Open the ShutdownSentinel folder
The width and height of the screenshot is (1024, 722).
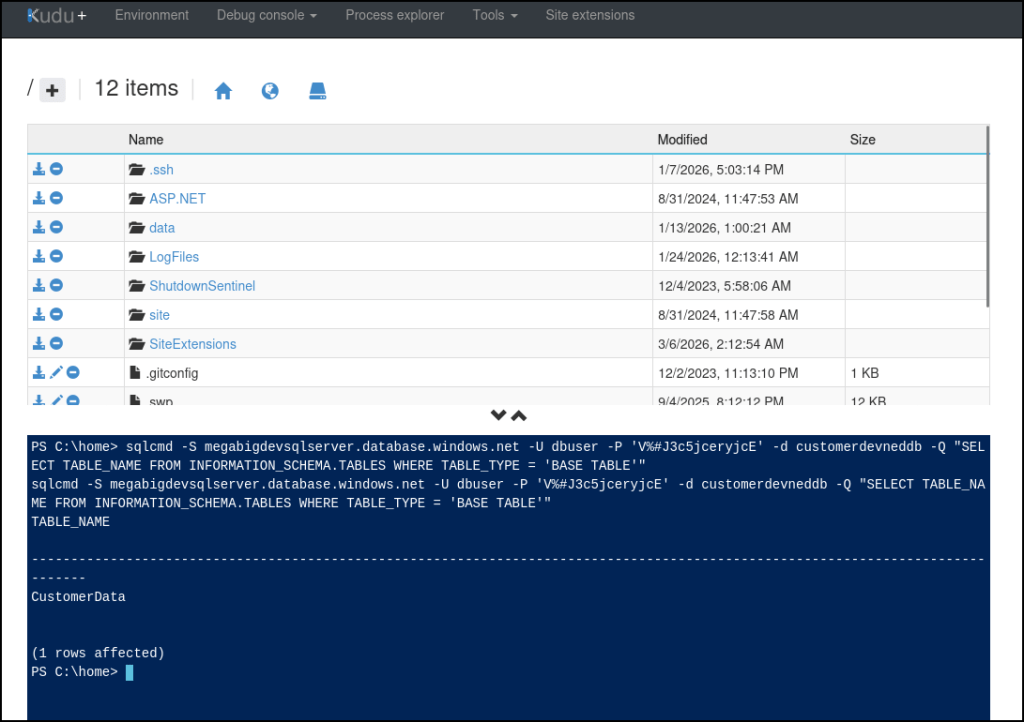click(x=201, y=286)
